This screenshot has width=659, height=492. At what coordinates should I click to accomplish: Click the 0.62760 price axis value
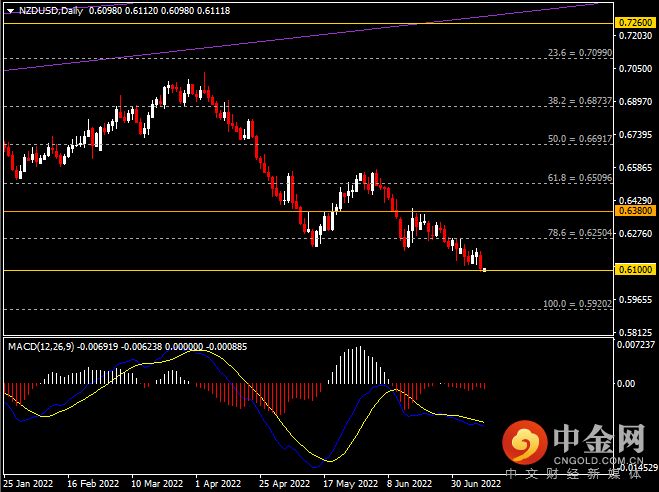click(635, 234)
